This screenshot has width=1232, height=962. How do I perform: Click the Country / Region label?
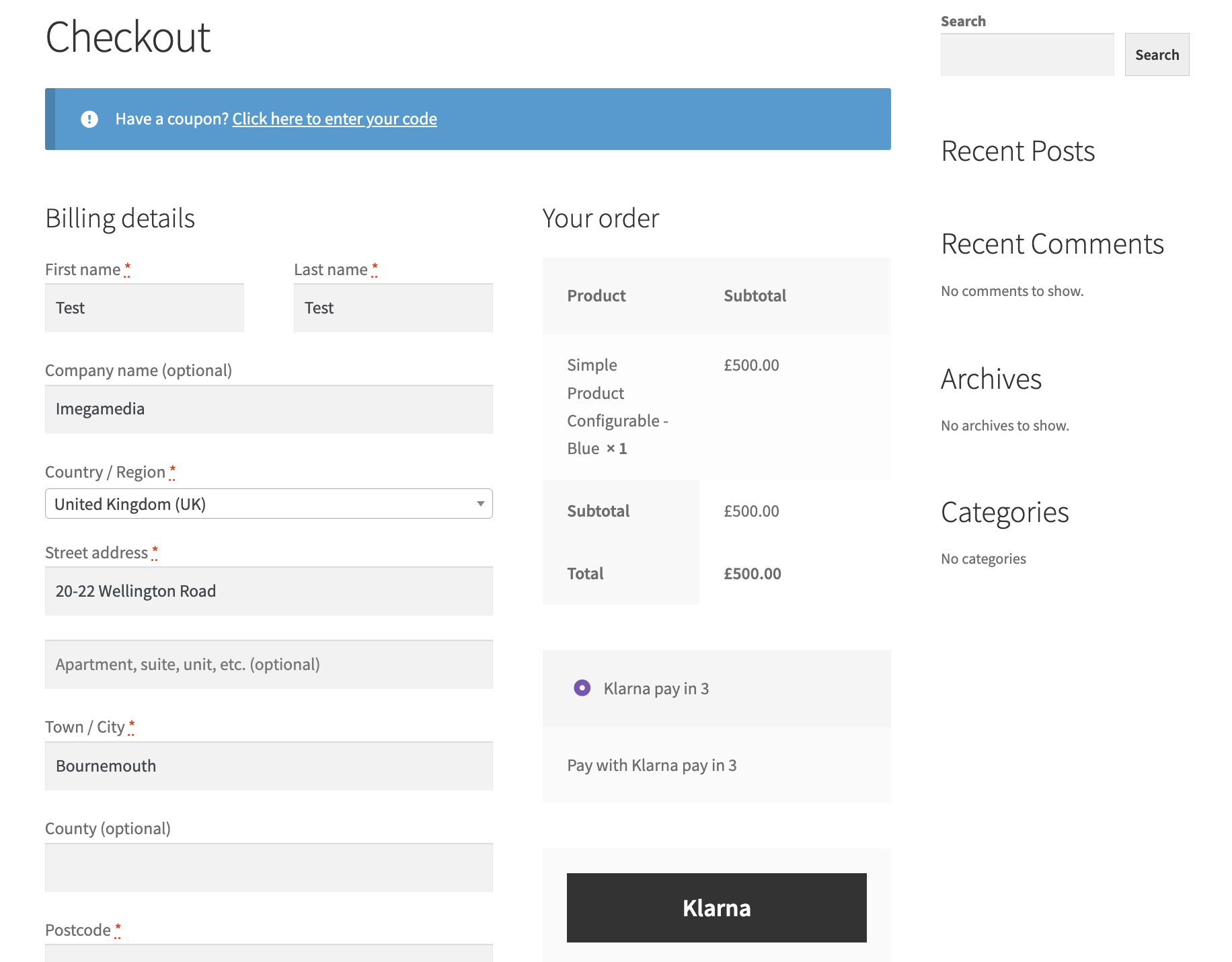[x=105, y=472]
